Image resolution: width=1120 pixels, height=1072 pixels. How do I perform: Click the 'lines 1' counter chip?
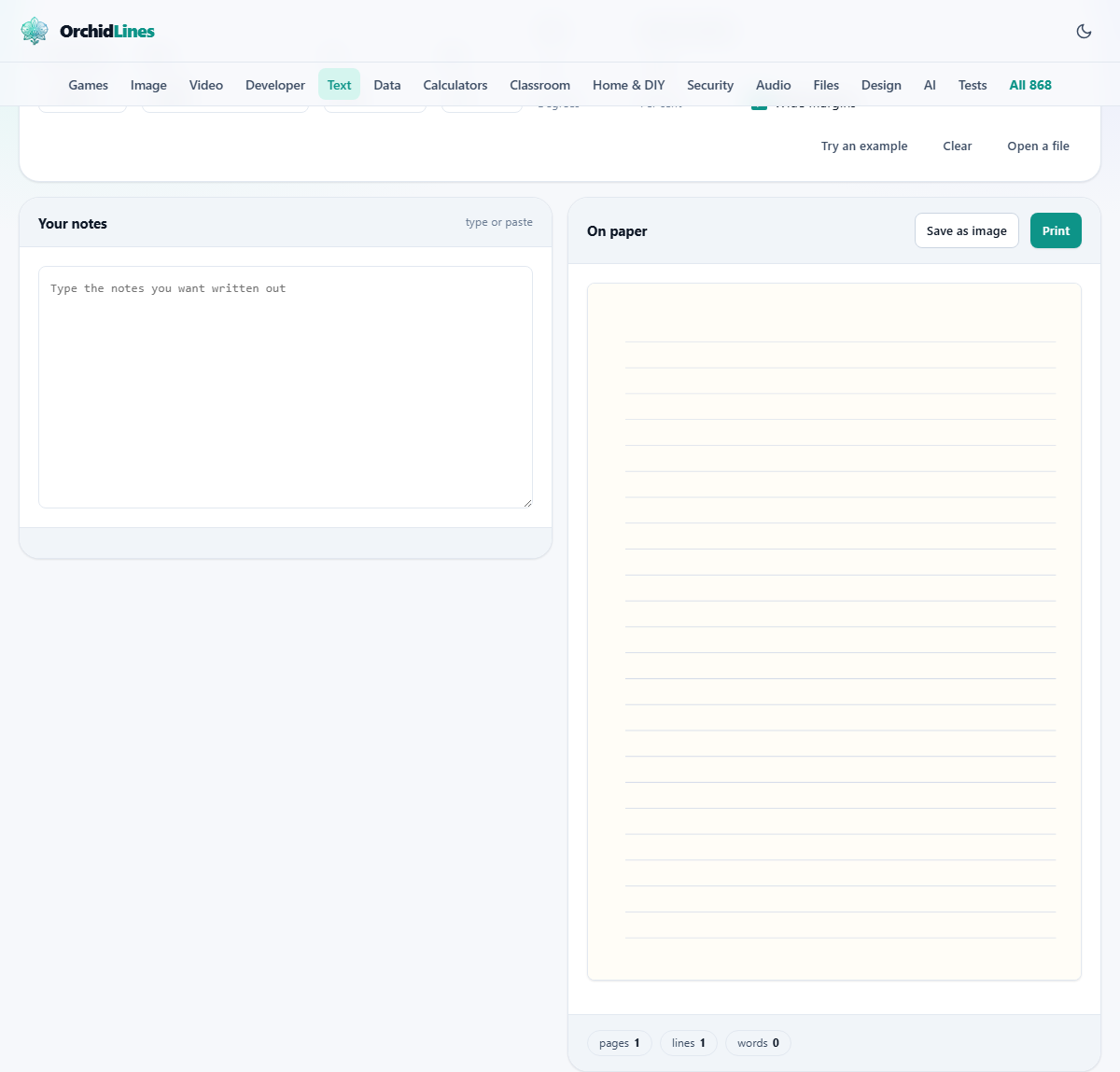[x=689, y=1043]
